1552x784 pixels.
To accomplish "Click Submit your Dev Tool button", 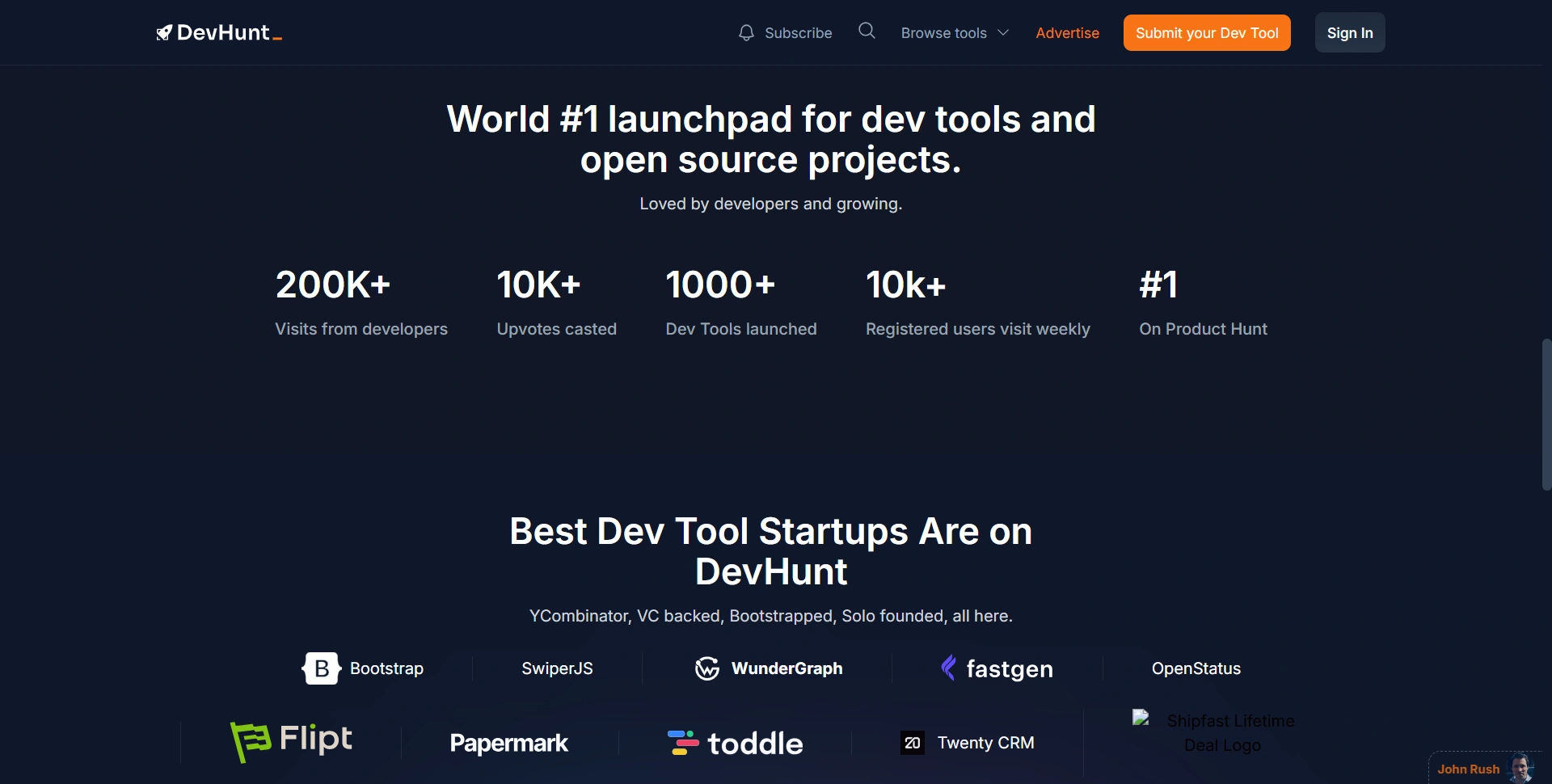I will pos(1207,33).
